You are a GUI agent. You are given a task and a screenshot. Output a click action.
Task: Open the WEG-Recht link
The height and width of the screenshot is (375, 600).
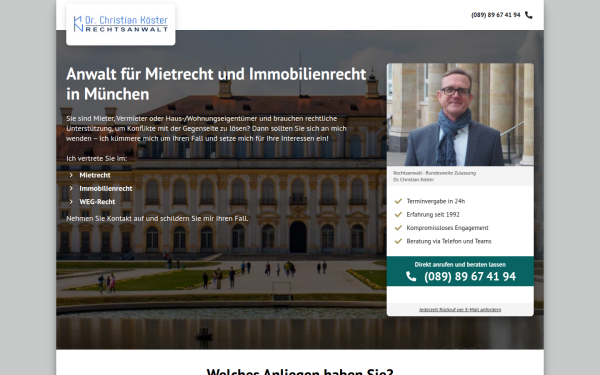pos(97,202)
